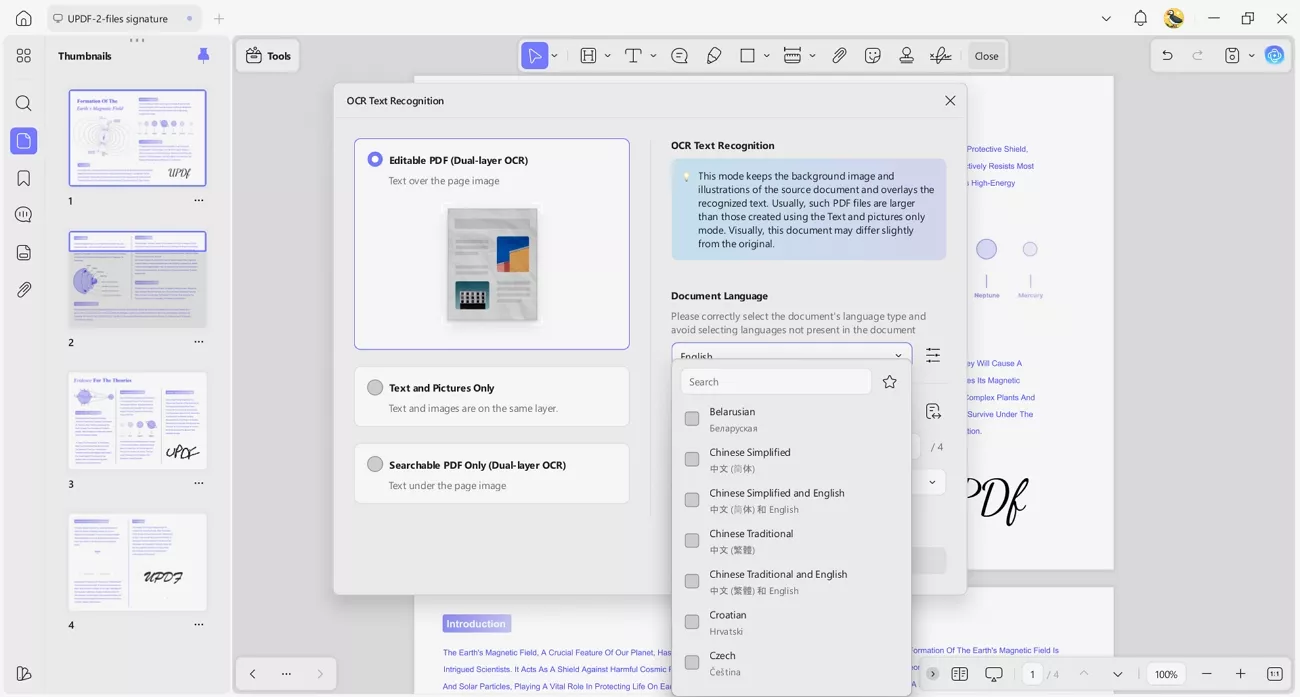Viewport: 1300px width, 697px height.
Task: Pin the Thumbnails panel
Action: [x=203, y=55]
